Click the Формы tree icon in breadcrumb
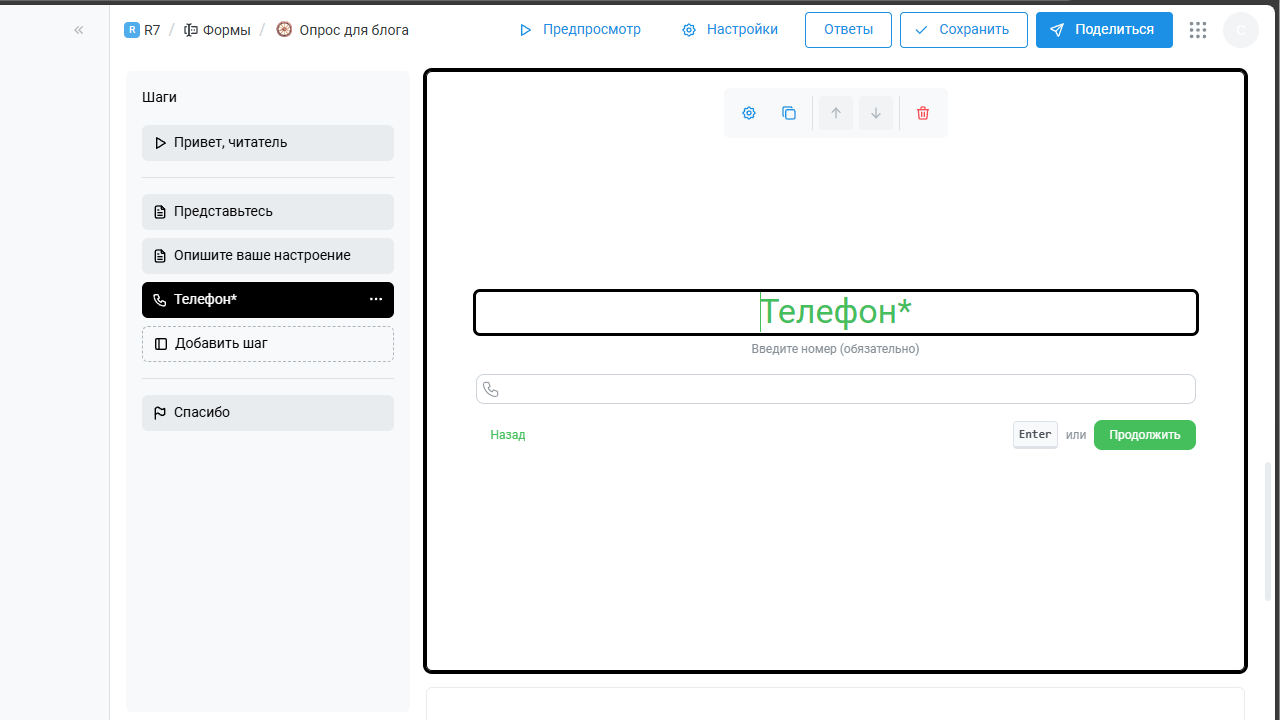Viewport: 1280px width, 720px height. tap(191, 30)
